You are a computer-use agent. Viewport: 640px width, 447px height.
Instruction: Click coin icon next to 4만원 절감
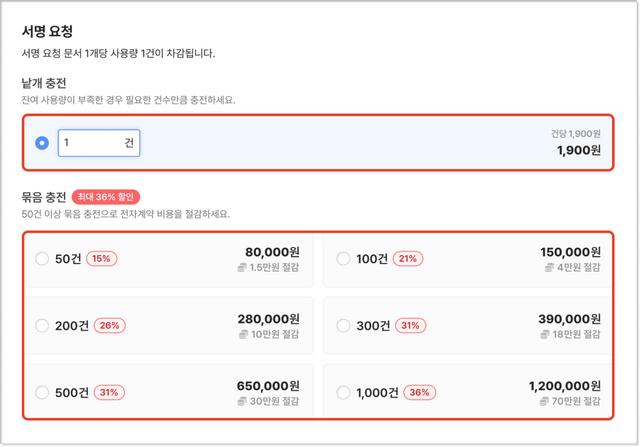tap(549, 268)
